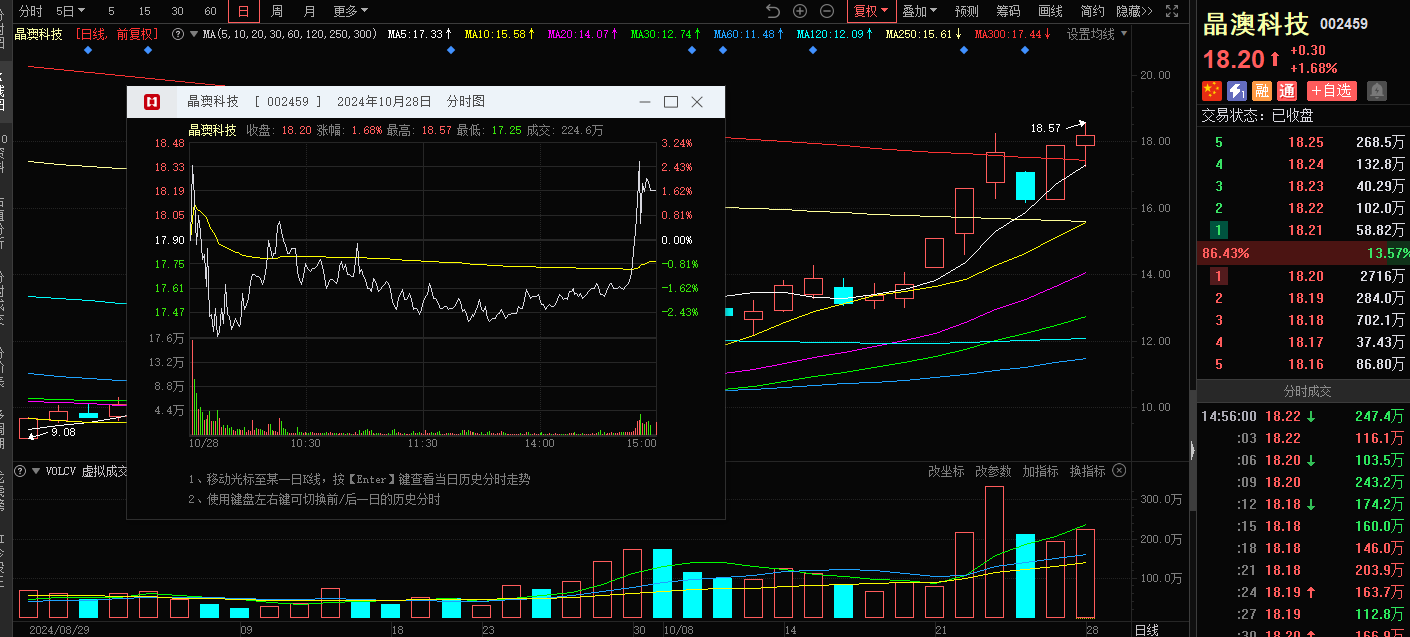Switch to 月 monthly period
Screen dimensions: 1410x637
click(309, 11)
